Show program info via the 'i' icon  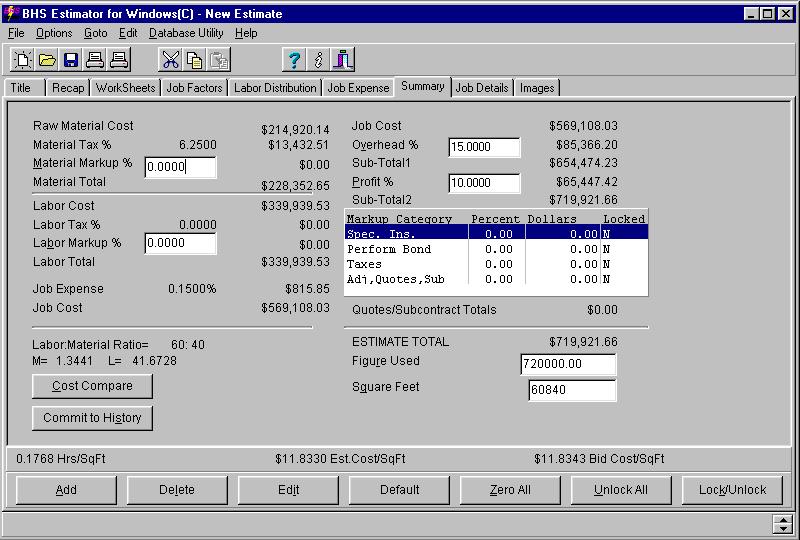pyautogui.click(x=318, y=60)
